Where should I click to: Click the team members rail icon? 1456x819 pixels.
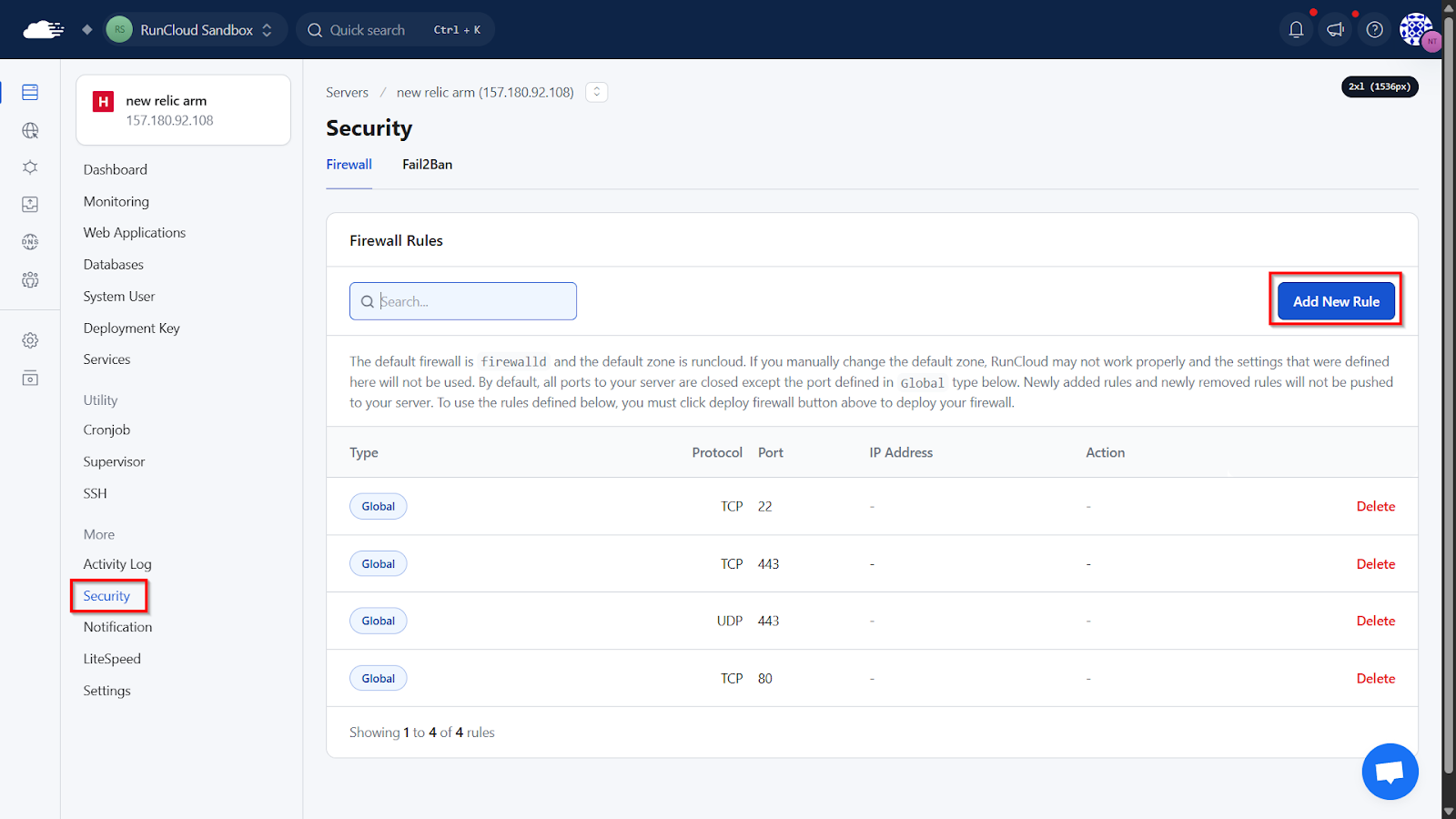30,280
